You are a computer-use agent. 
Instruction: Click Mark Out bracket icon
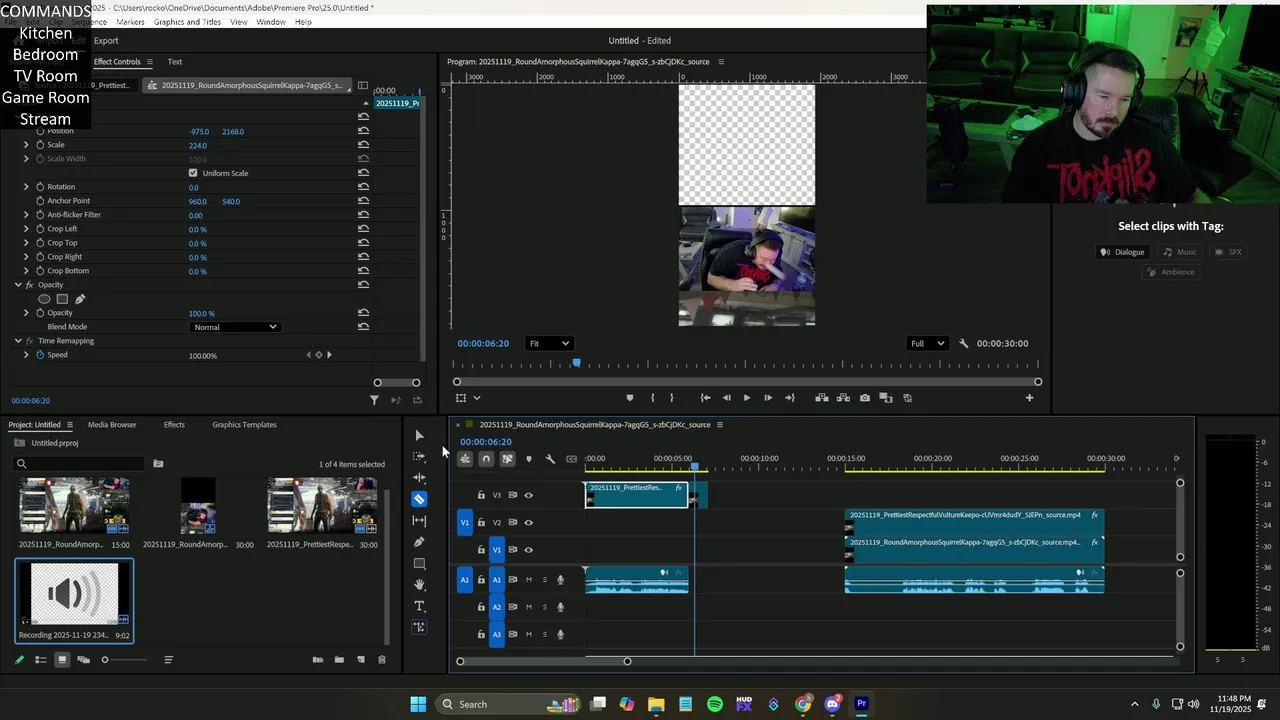[671, 398]
